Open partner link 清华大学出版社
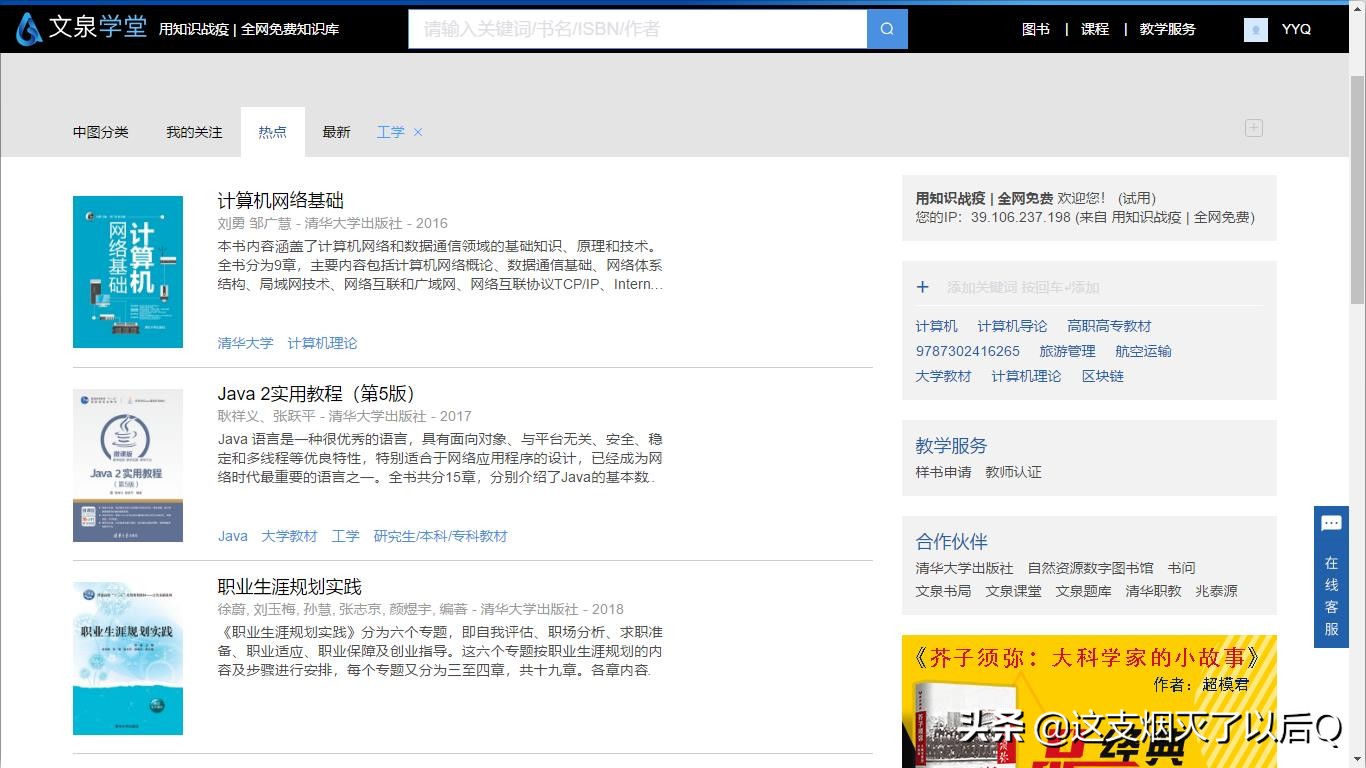This screenshot has height=768, width=1366. (x=962, y=567)
